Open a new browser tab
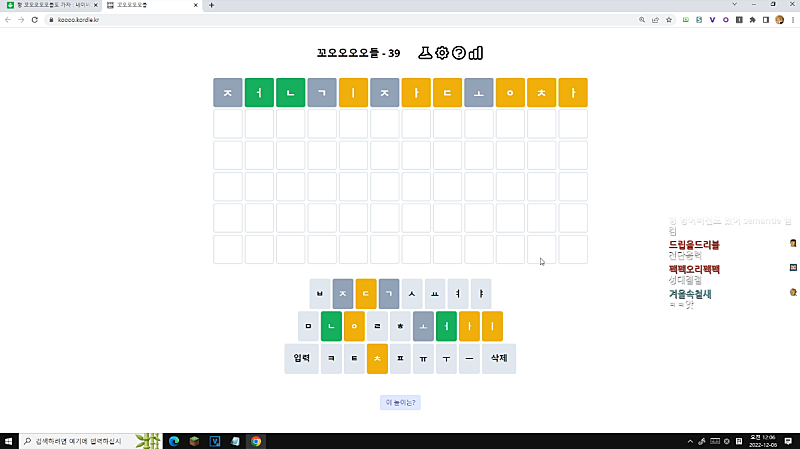Image resolution: width=800 pixels, height=449 pixels. pyautogui.click(x=211, y=5)
